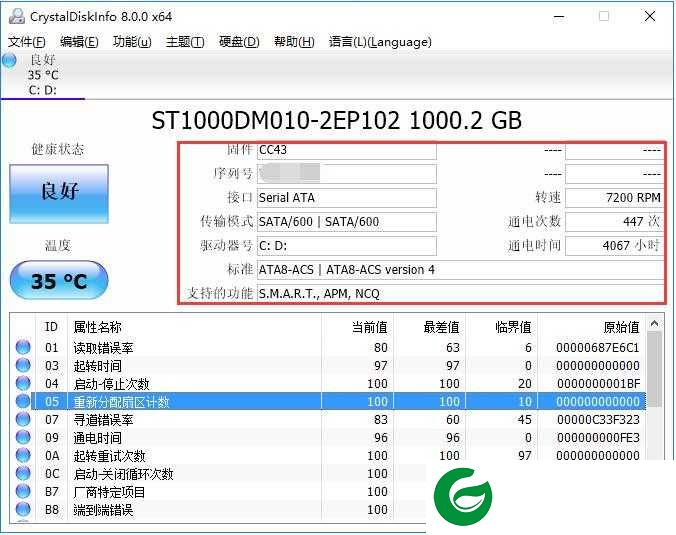
Task: Click the status orb for ID 0C
Action: click(x=23, y=473)
